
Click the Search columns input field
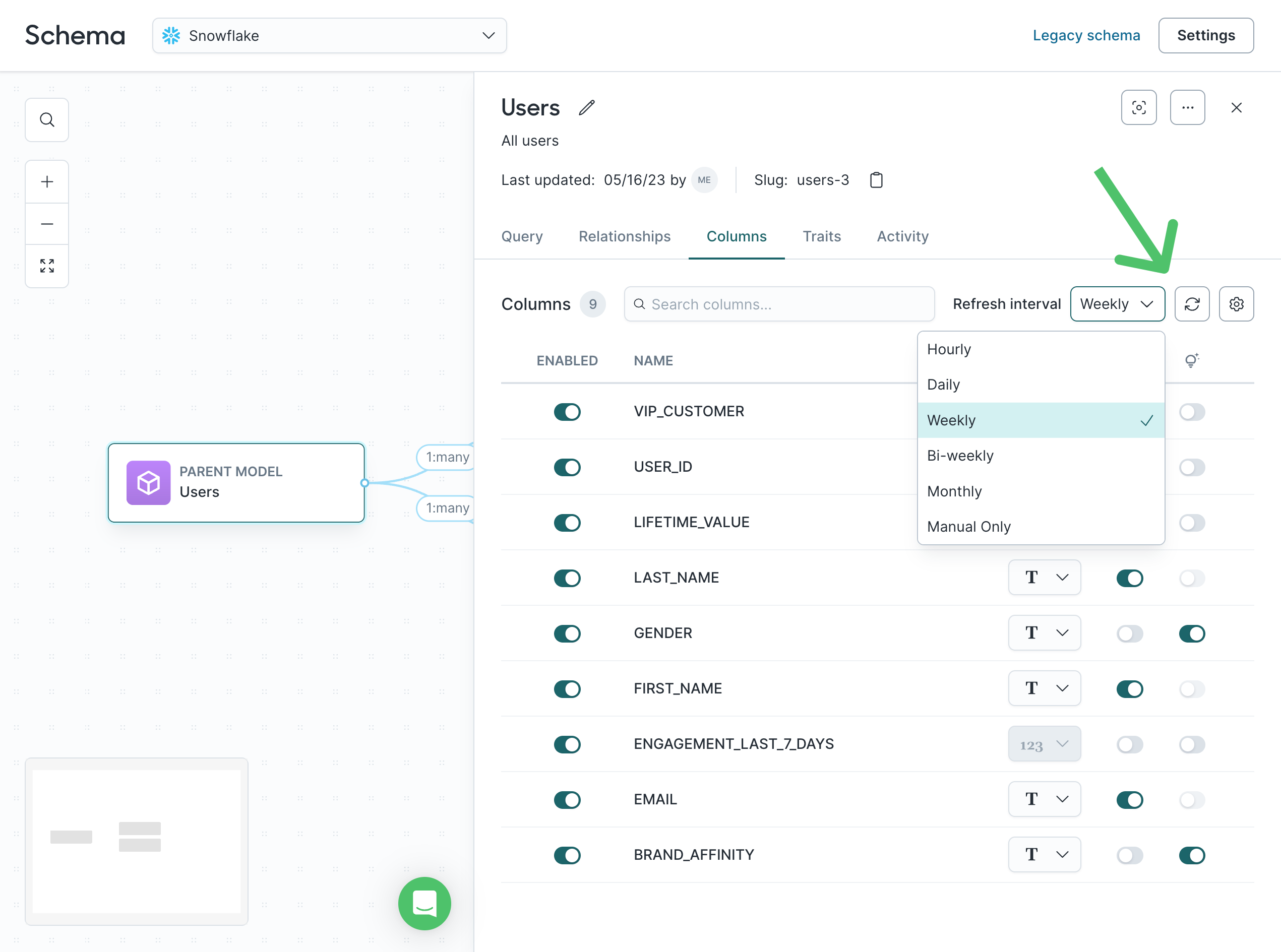click(780, 304)
